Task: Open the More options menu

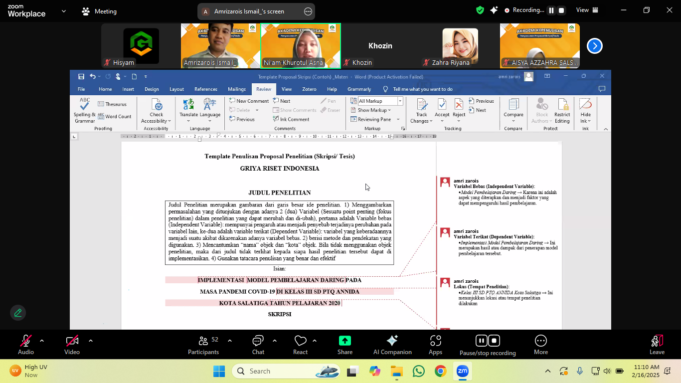Action: 541,345
